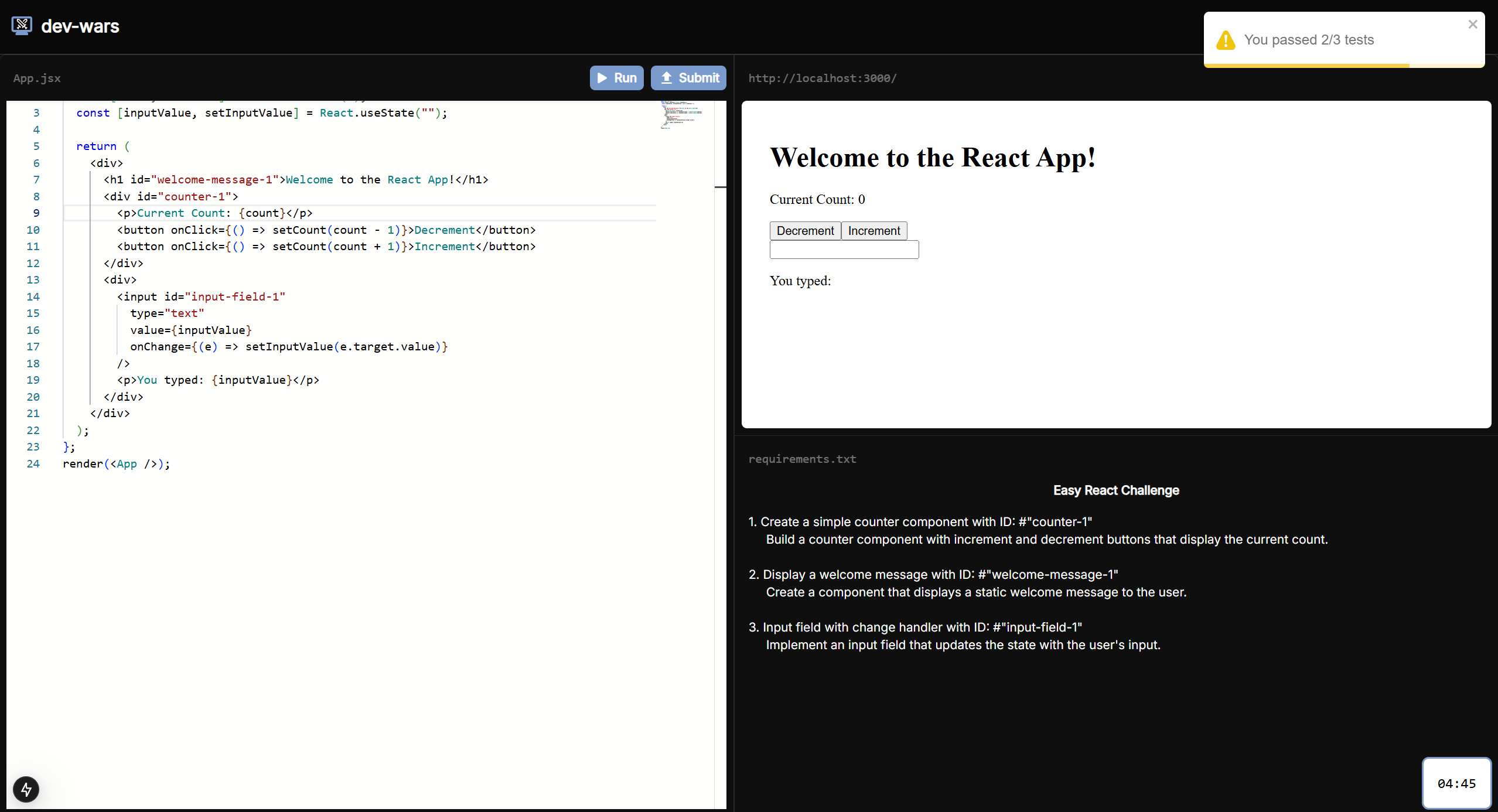
Task: Click the Increment button in preview
Action: click(x=873, y=231)
